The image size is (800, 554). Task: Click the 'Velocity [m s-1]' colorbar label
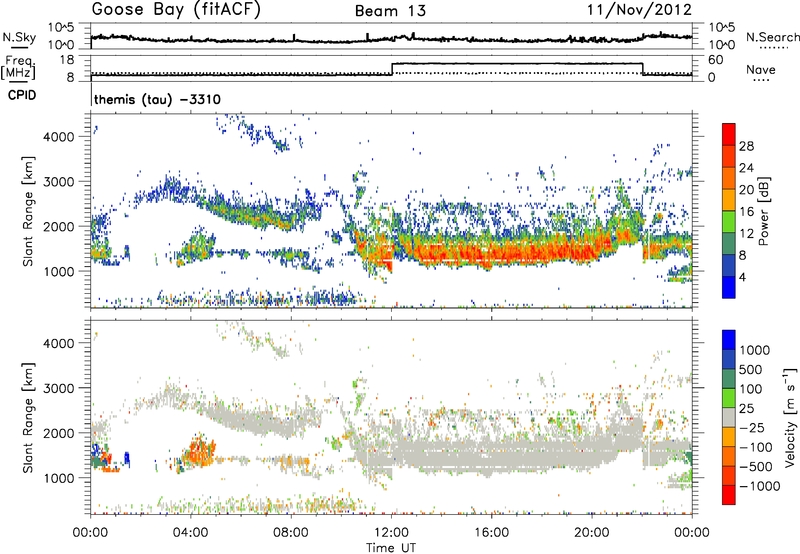pos(790,417)
